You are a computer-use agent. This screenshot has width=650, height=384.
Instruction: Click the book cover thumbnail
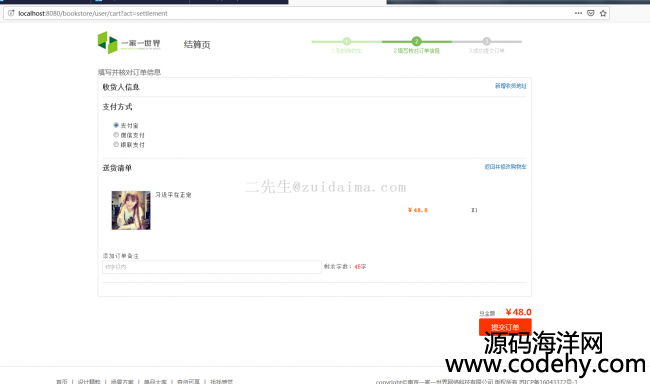(131, 210)
